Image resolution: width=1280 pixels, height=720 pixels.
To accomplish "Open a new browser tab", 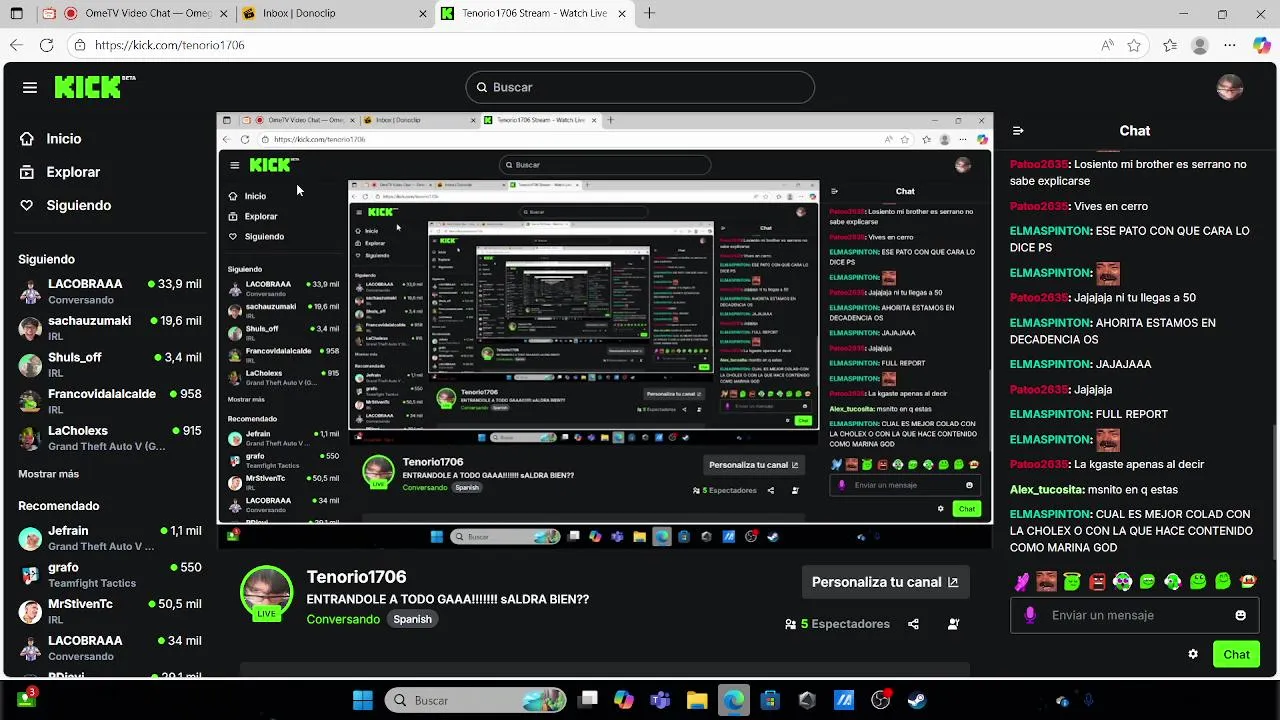I will tap(650, 14).
